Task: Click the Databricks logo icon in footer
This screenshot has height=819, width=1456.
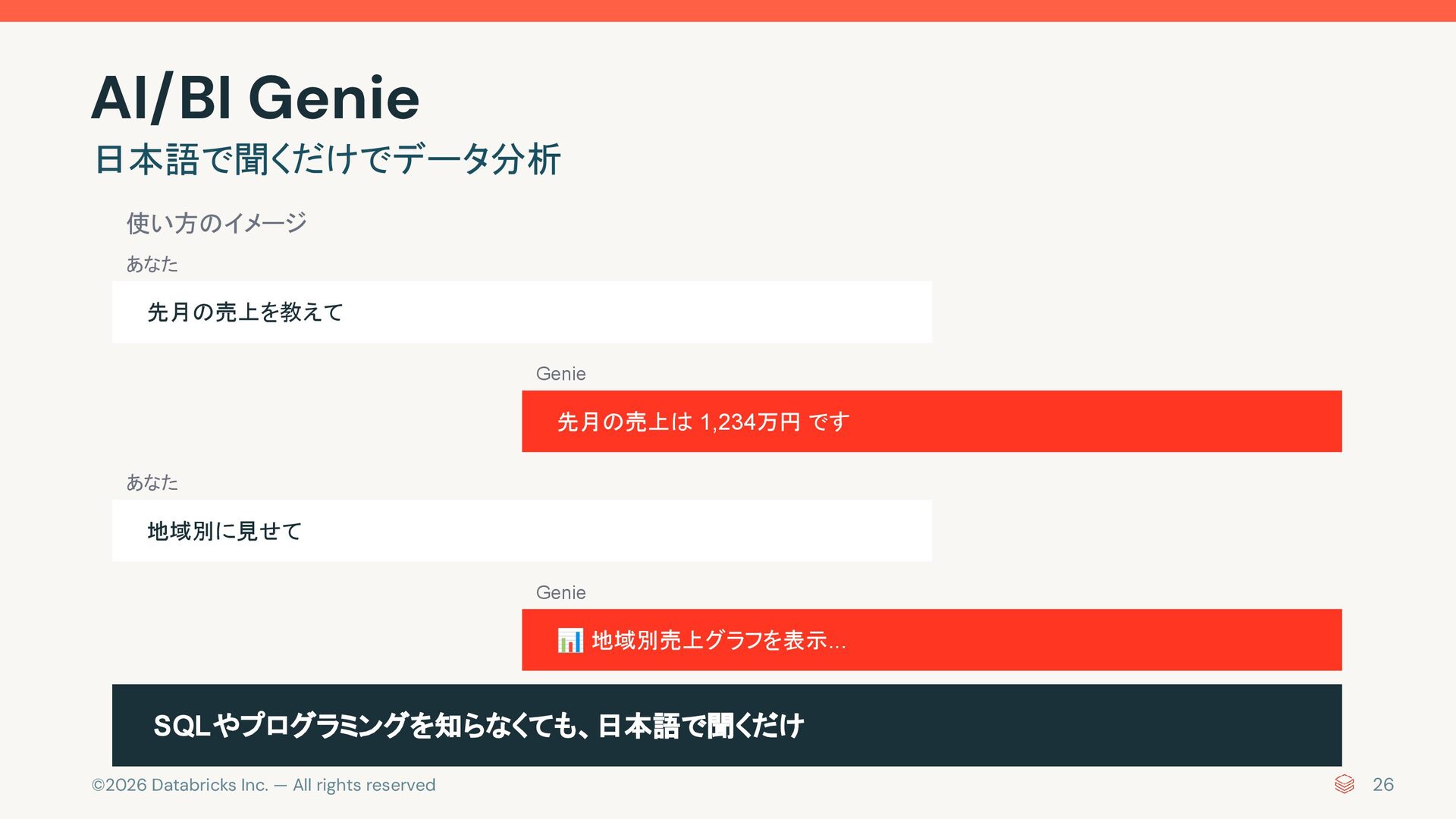Action: 1344,784
